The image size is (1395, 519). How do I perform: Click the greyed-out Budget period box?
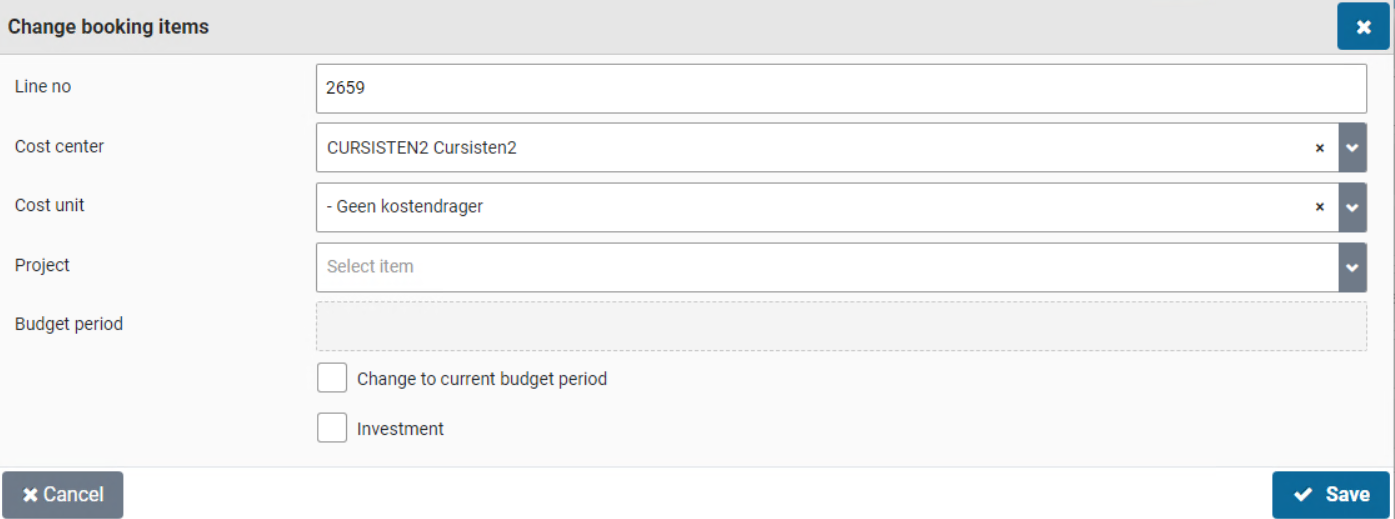pos(840,326)
